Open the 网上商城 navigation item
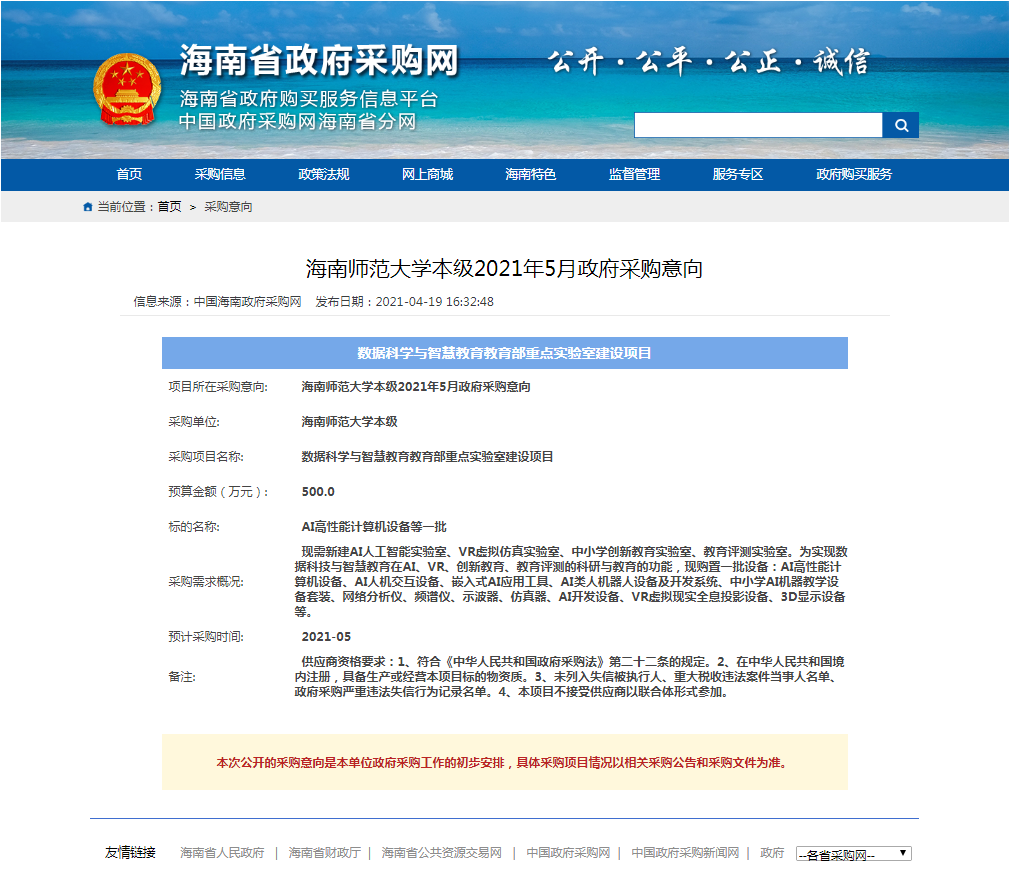The width and height of the screenshot is (1009, 884). [x=427, y=174]
